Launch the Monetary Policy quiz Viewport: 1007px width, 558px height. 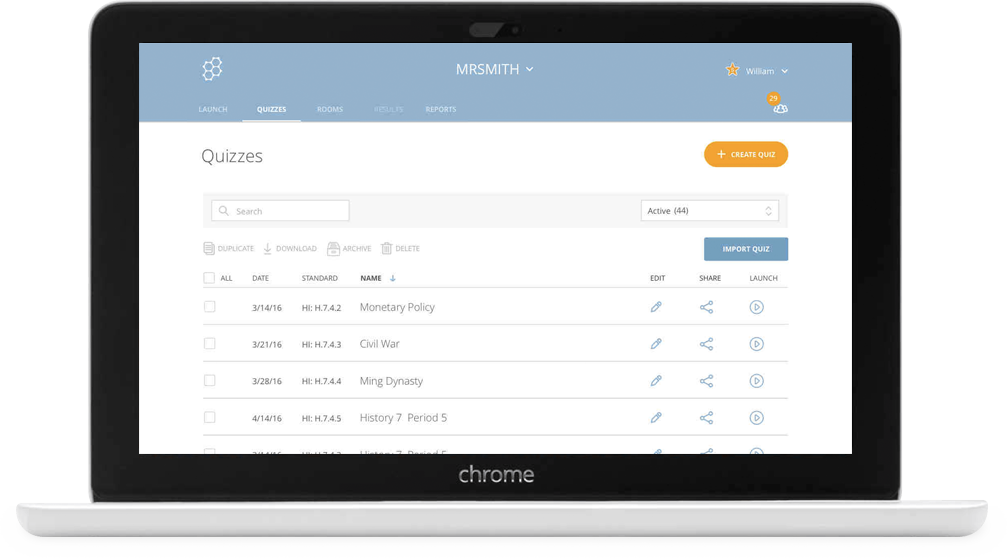[756, 307]
